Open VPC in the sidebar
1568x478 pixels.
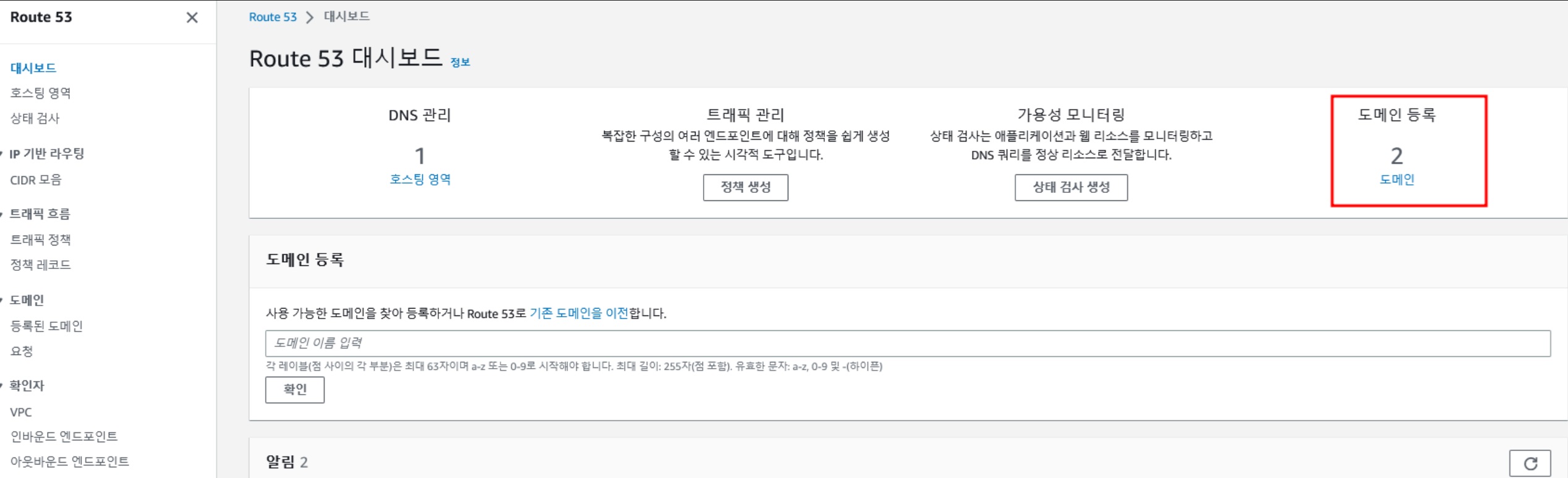[21, 412]
